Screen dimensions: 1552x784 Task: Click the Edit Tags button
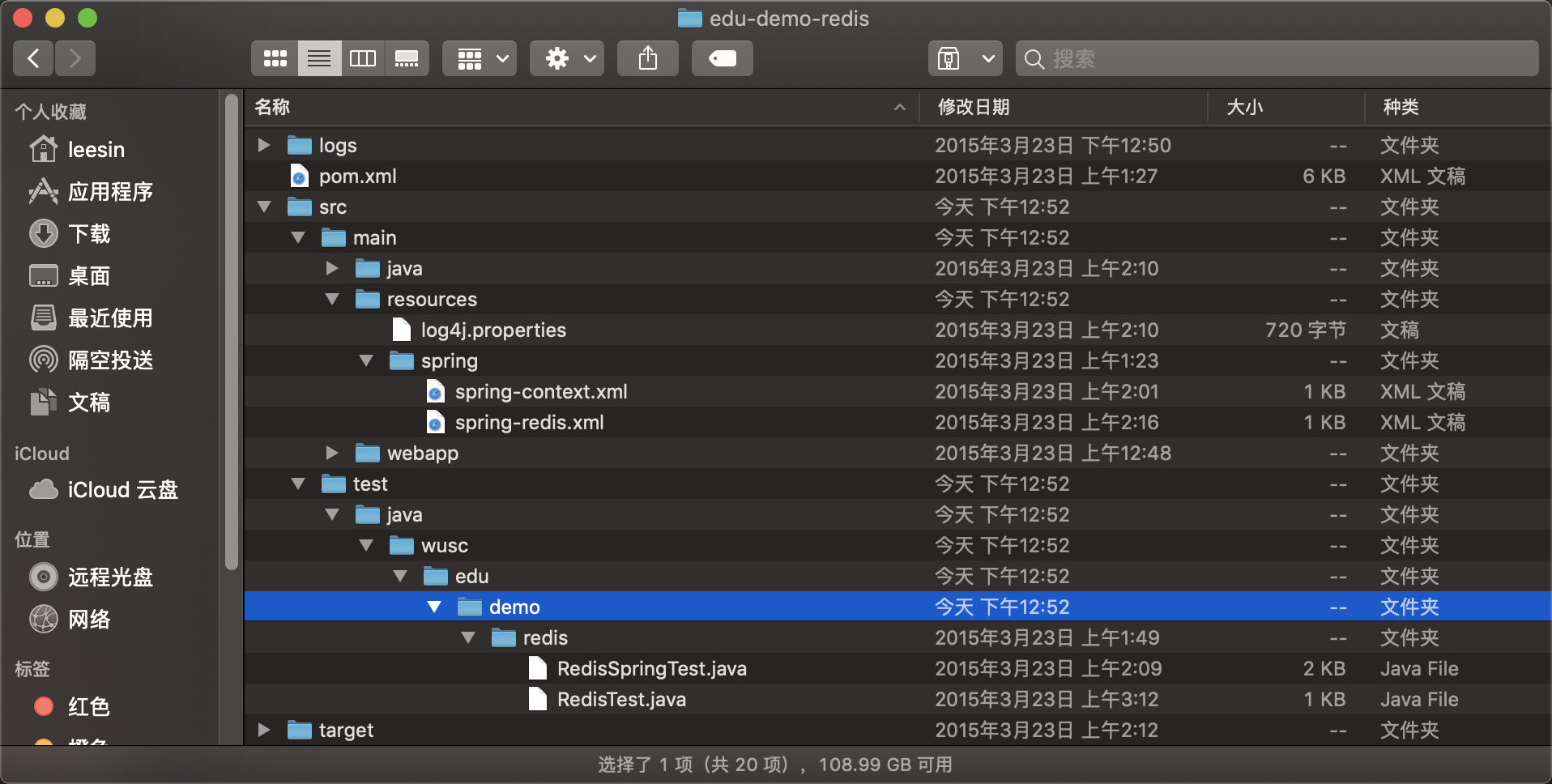723,58
